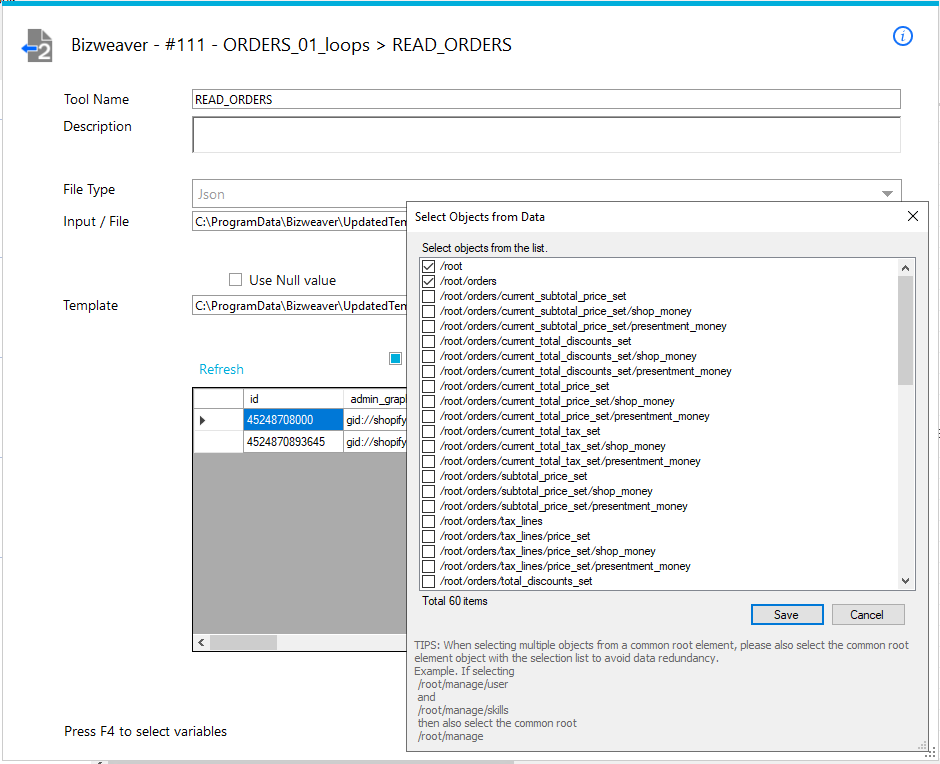Check current_total_price_set/presentment_money box
The image size is (940, 764).
pyautogui.click(x=428, y=416)
